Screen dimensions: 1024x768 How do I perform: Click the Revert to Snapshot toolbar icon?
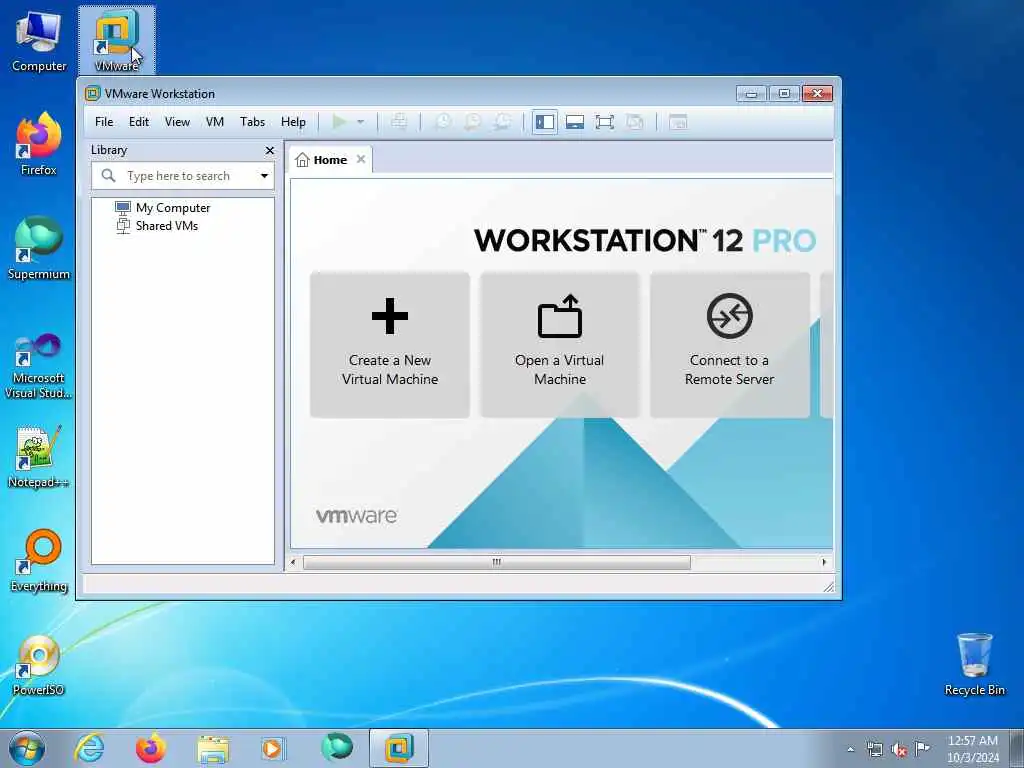click(472, 122)
